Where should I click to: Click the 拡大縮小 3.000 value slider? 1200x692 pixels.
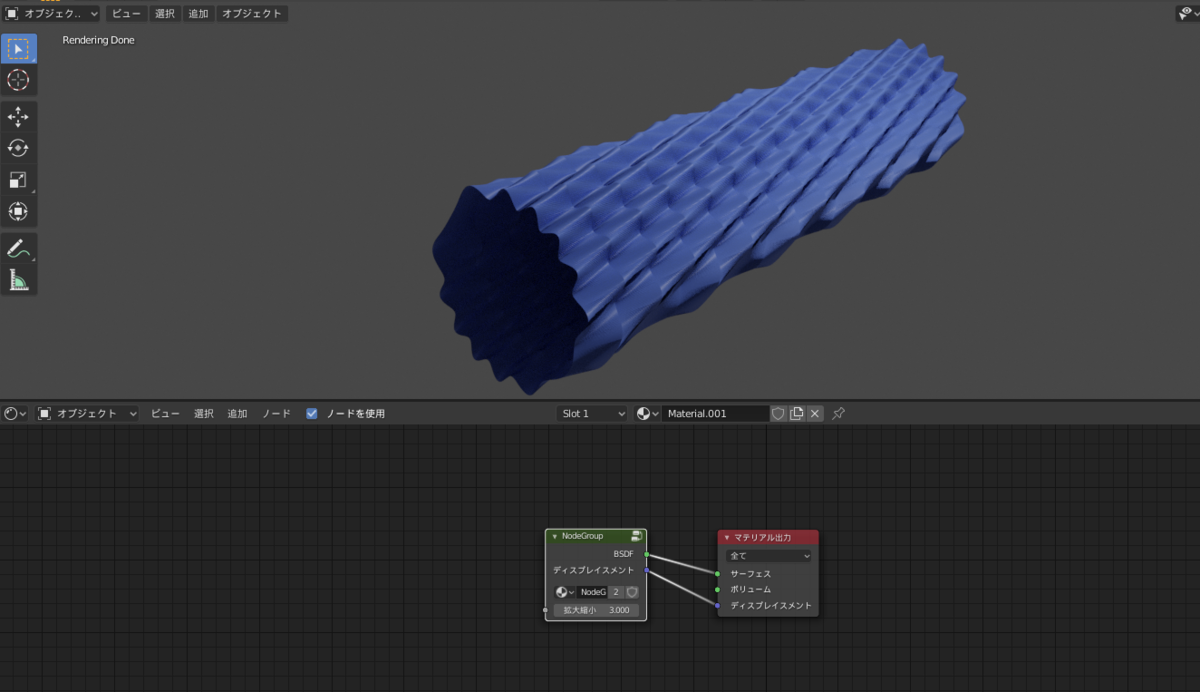(596, 610)
